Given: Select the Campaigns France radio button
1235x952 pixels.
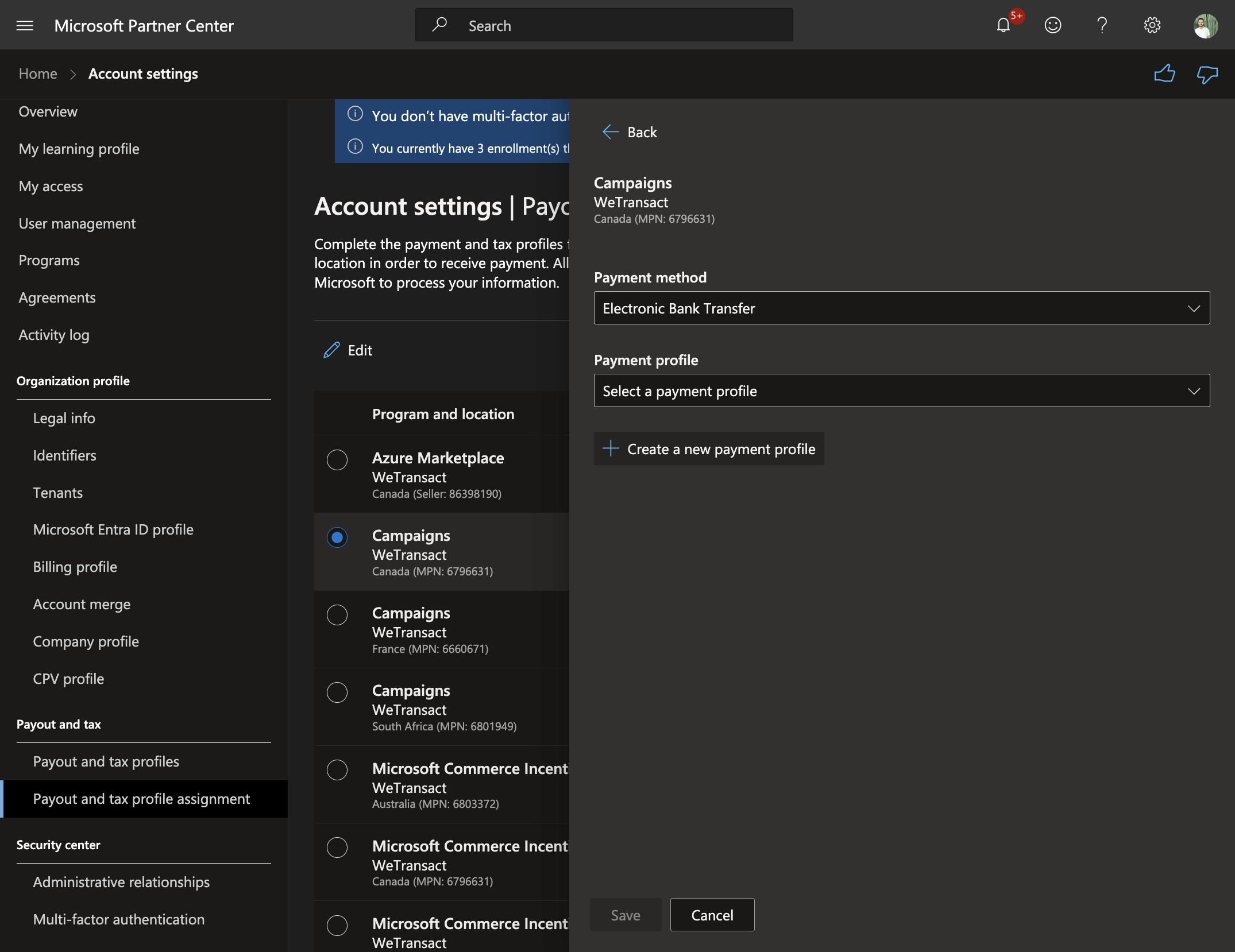Looking at the screenshot, I should 337,615.
